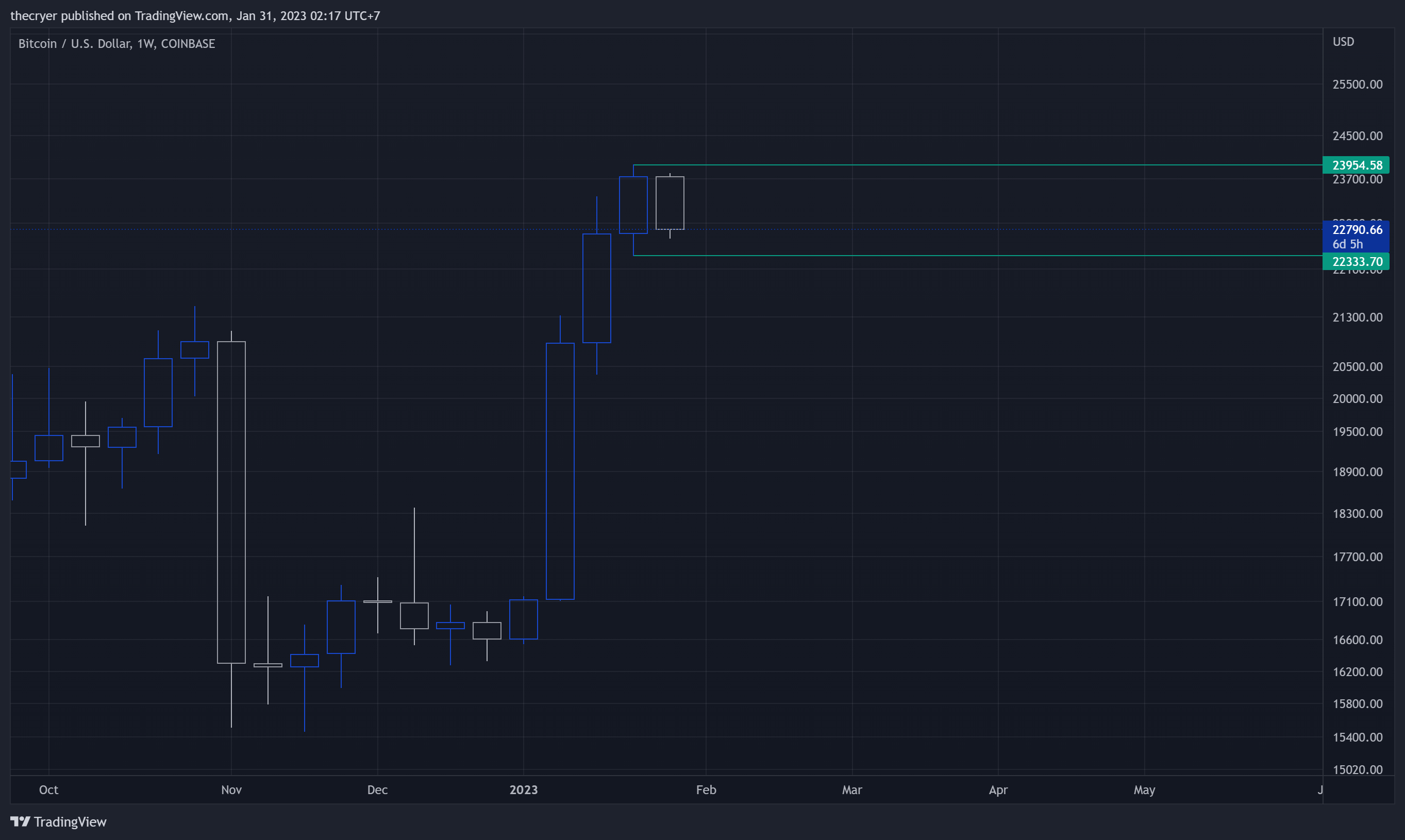Screen dimensions: 1405x840
Task: Click the 20500.00 price axis label
Action: click(x=1358, y=366)
